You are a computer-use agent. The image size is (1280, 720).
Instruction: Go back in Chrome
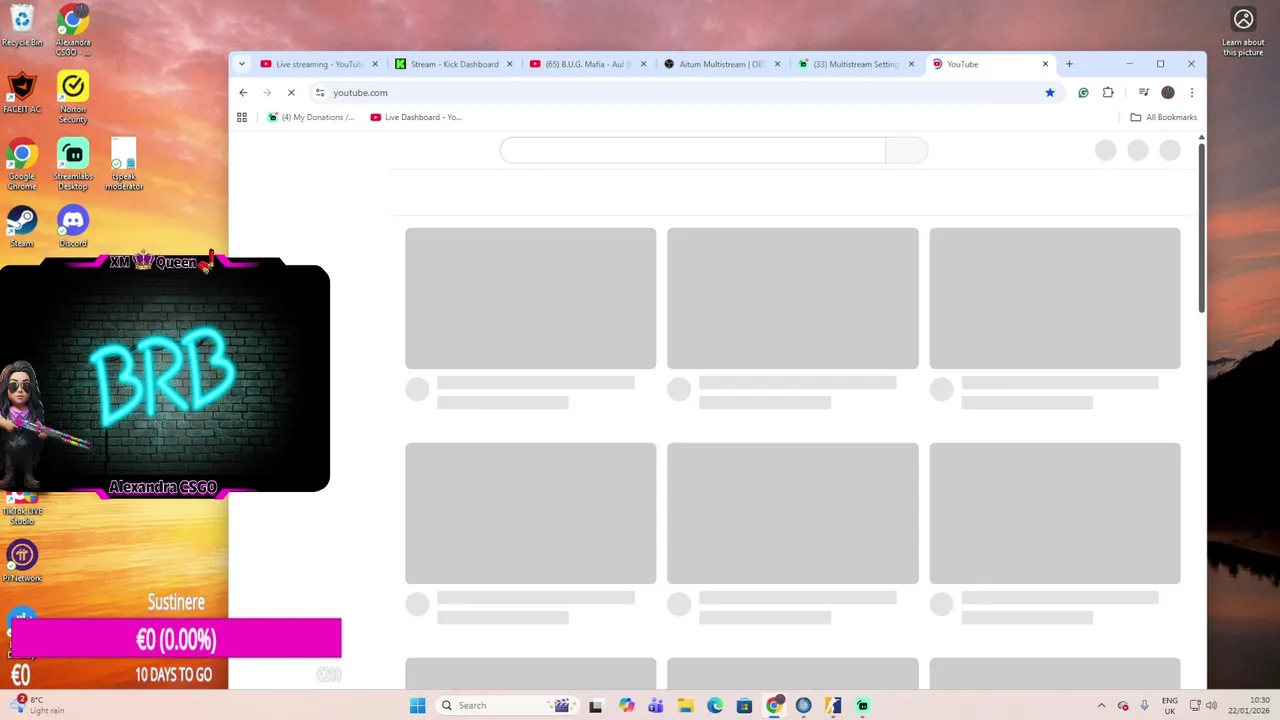coord(243,92)
